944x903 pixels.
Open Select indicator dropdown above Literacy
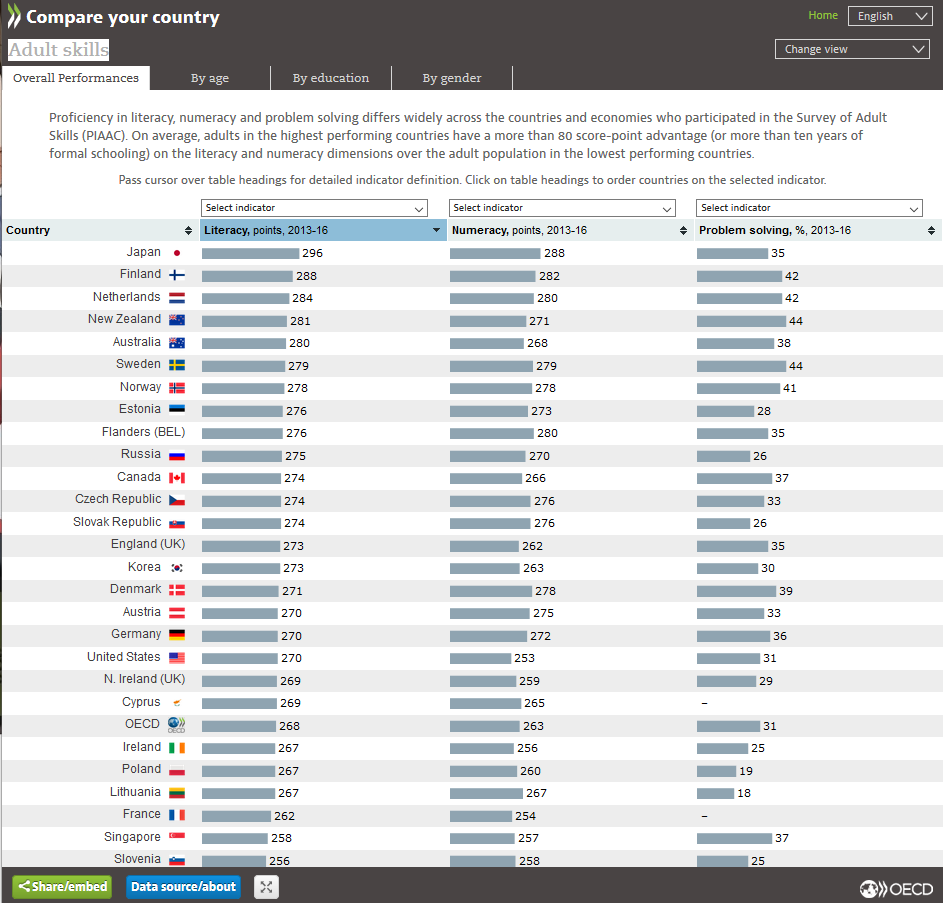point(314,208)
